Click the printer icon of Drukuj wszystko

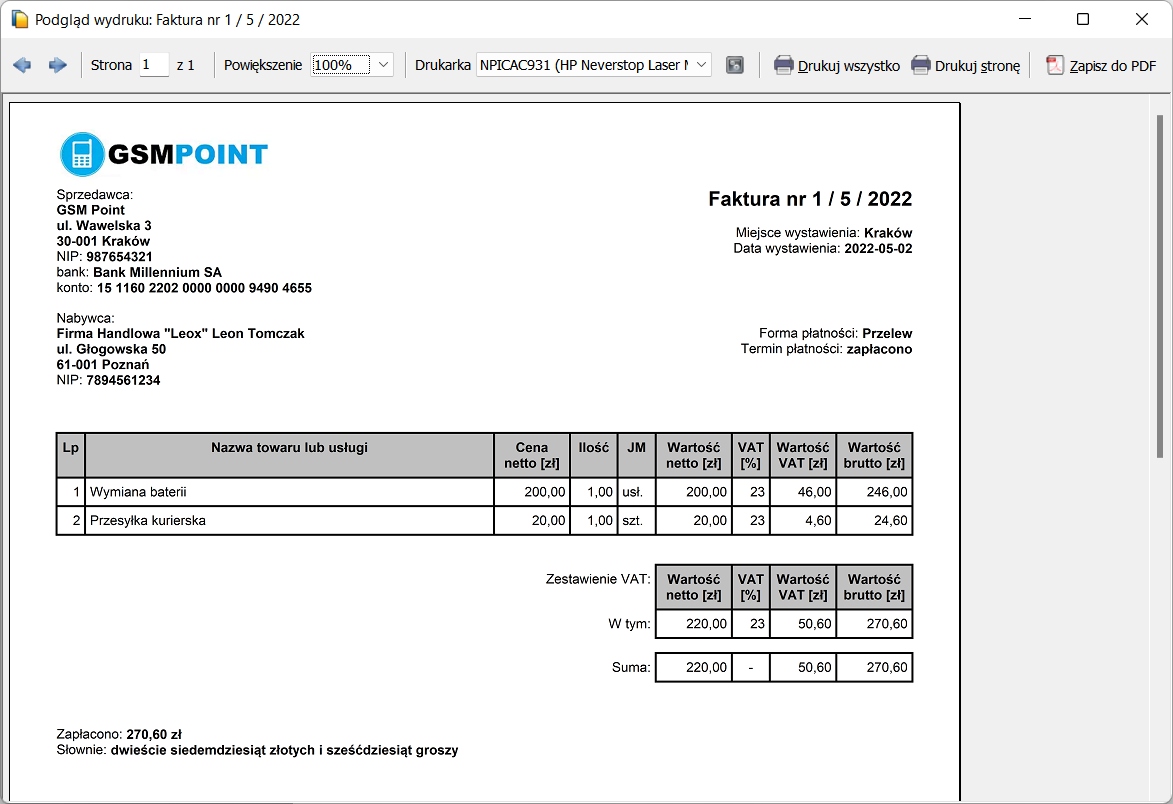point(784,65)
